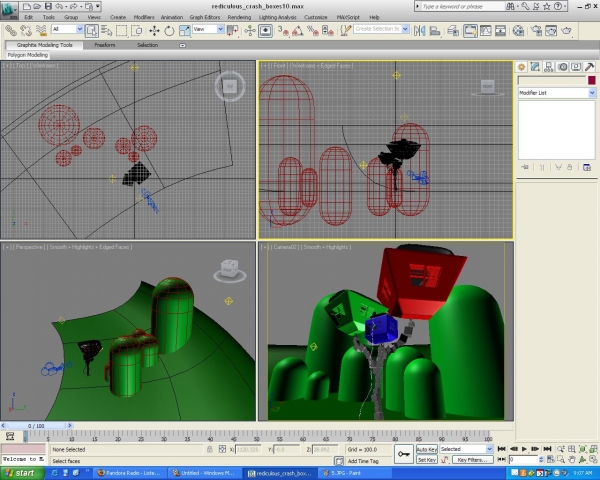Switch to the Freeform ribbon tab

click(105, 45)
